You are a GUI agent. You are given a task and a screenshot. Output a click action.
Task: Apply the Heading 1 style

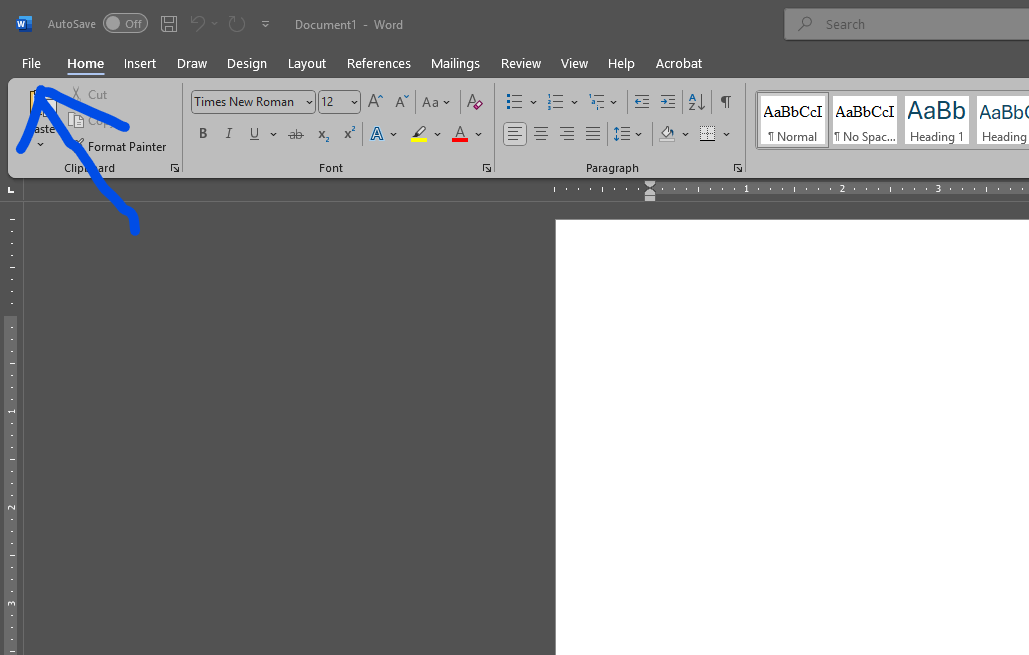pyautogui.click(x=936, y=121)
